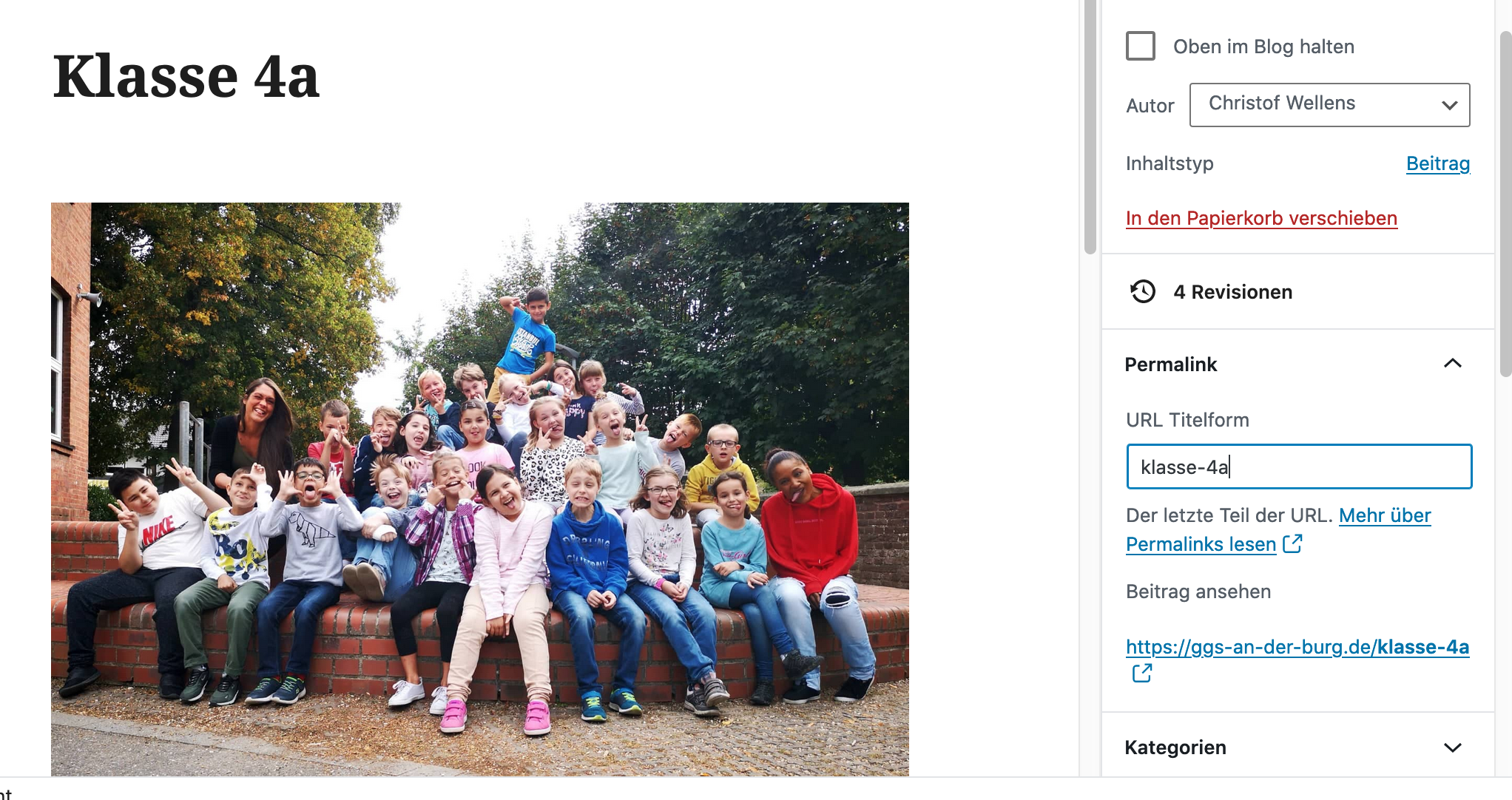The image size is (1512, 800).
Task: Collapse the Permalink panel chevron
Action: click(1453, 364)
